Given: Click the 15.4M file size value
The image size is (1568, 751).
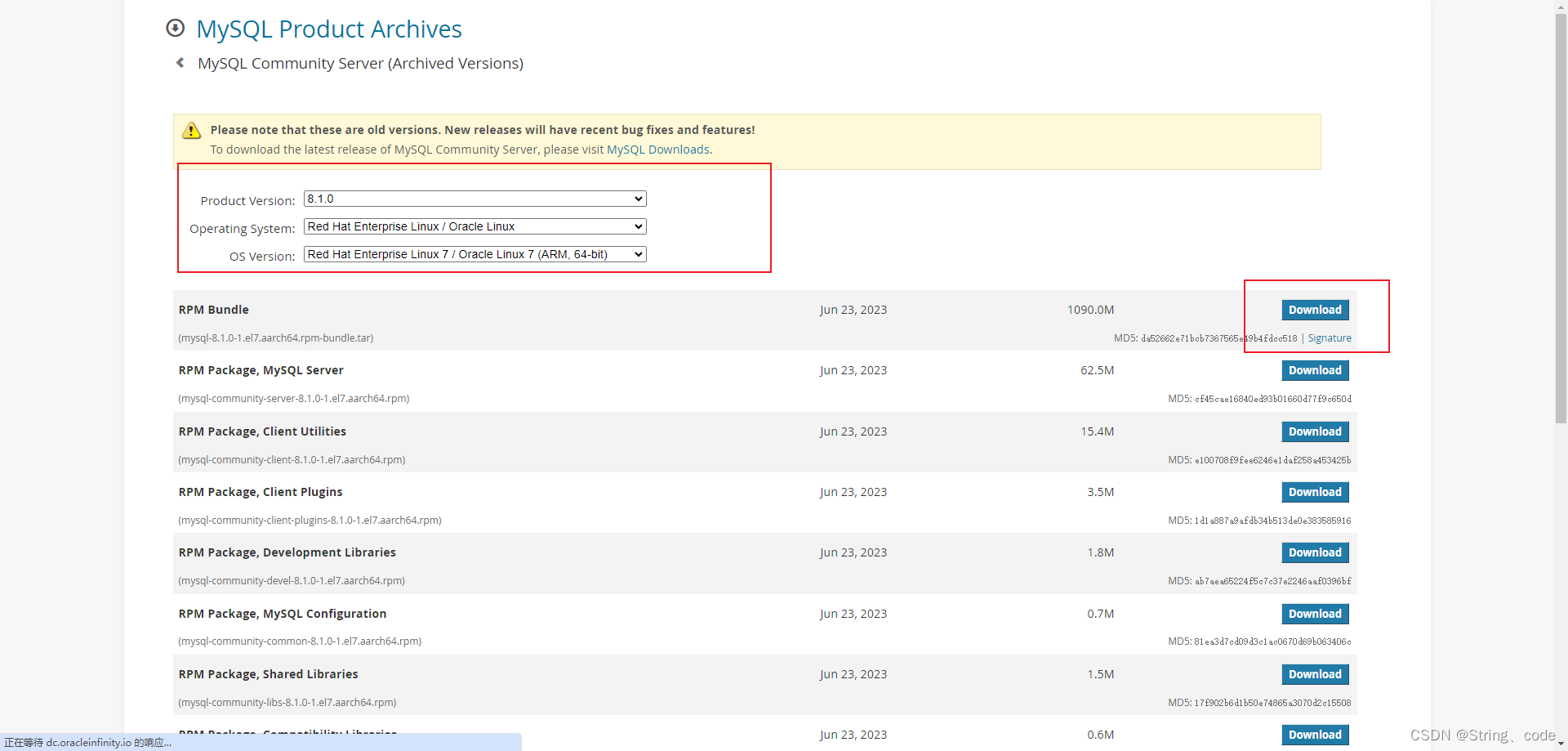Looking at the screenshot, I should pyautogui.click(x=1097, y=431).
